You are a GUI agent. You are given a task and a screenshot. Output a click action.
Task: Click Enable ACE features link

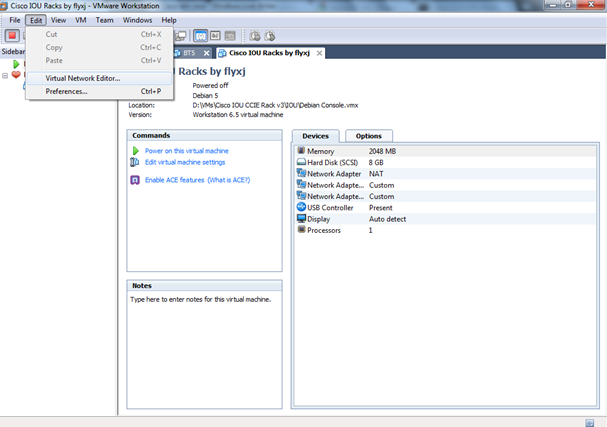pos(175,180)
